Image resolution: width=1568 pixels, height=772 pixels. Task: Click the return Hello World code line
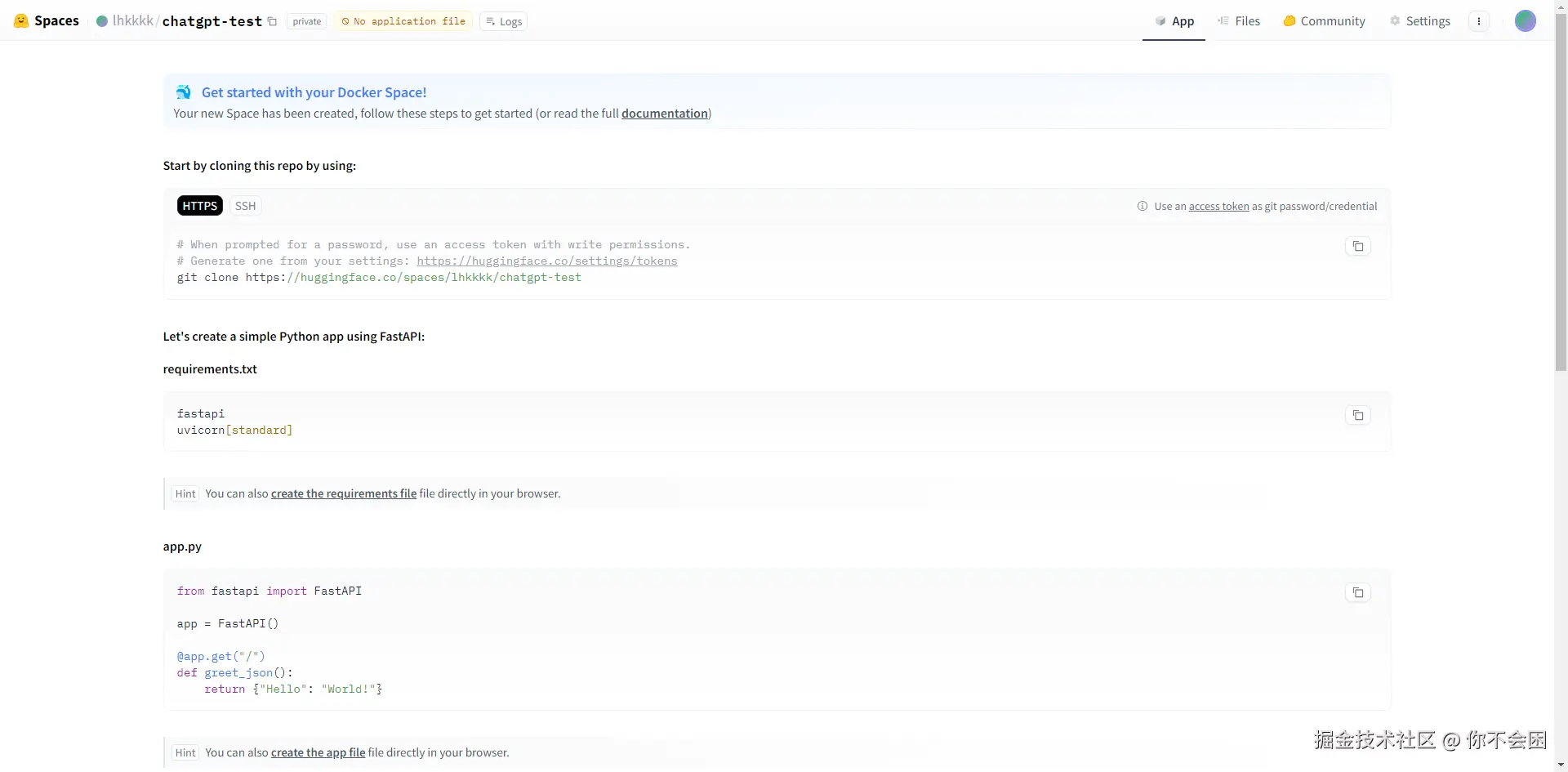click(293, 689)
